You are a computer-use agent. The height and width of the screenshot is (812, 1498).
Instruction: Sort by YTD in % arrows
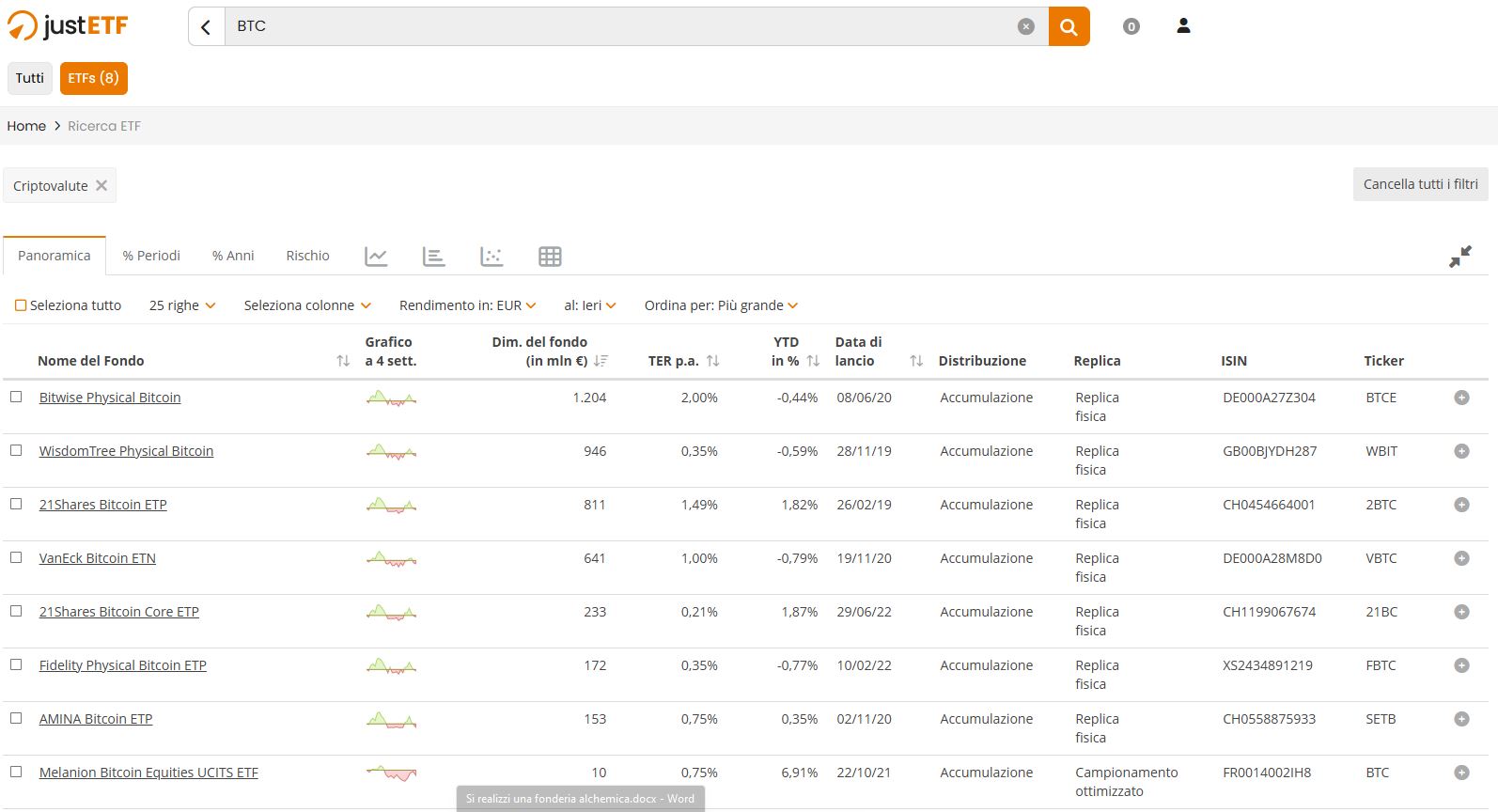(x=814, y=361)
